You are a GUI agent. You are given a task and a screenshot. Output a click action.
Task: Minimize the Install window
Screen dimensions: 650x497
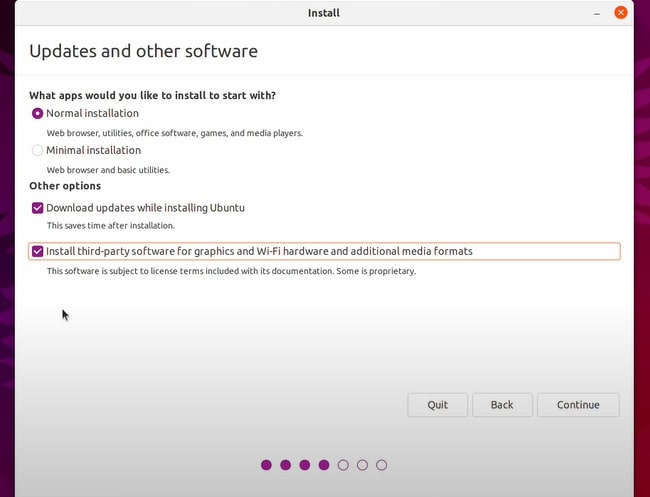coord(597,13)
